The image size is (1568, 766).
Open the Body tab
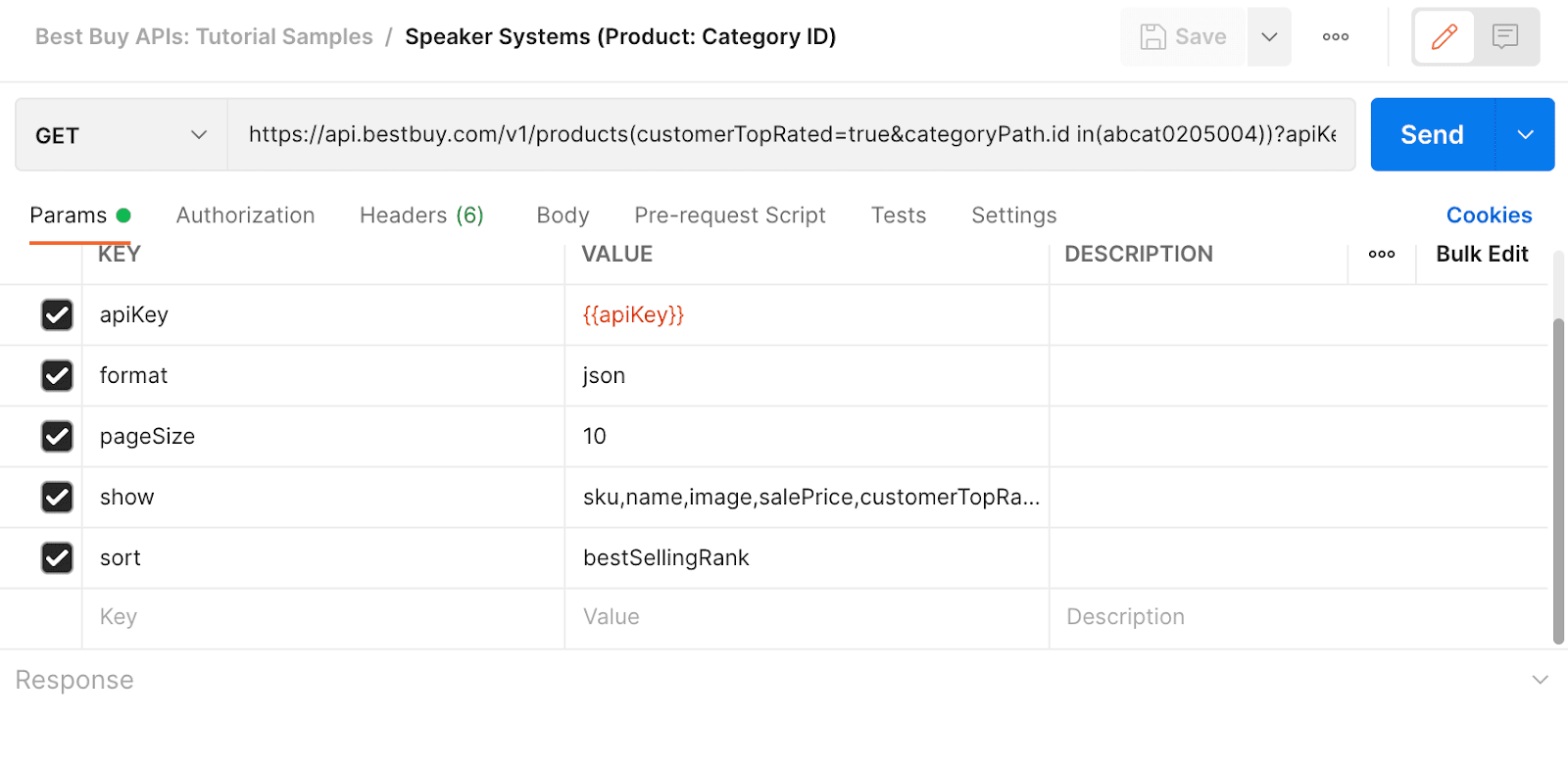point(563,215)
